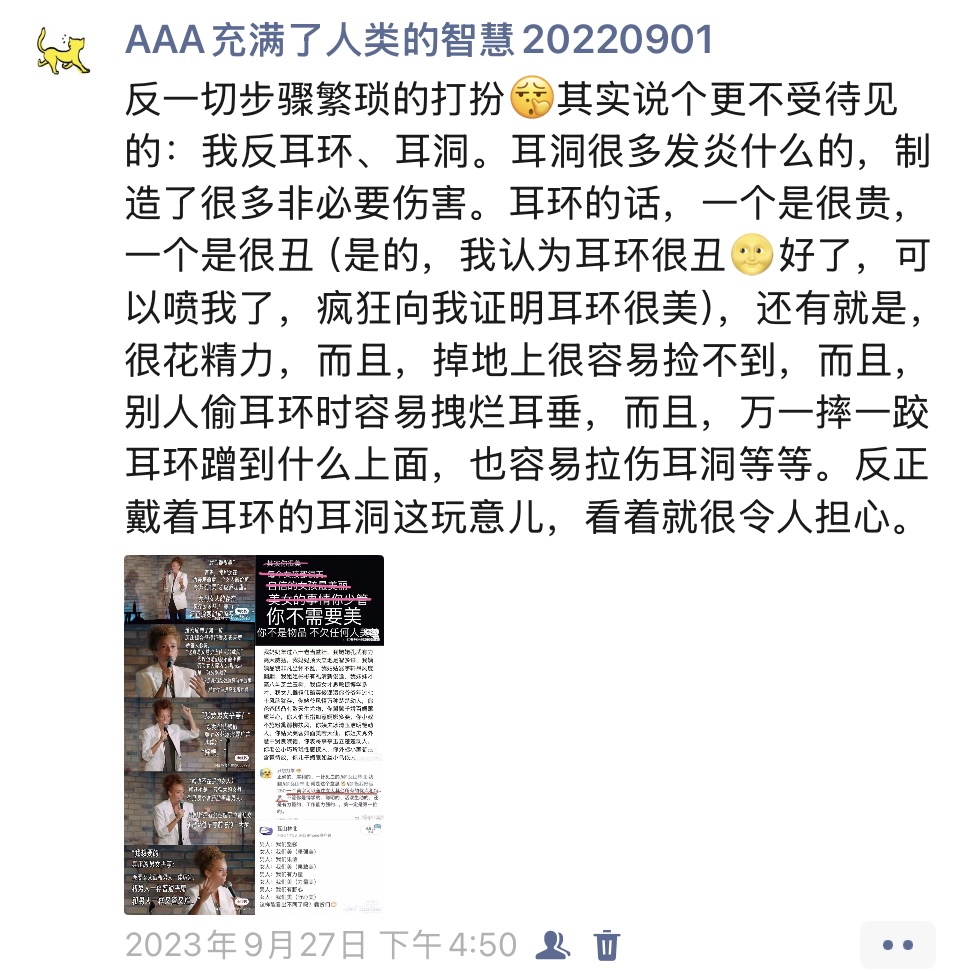Viewport: 960px width, 971px height.
Task: Click the timestamp 2023年9月27日 下午4:50
Action: [x=321, y=945]
